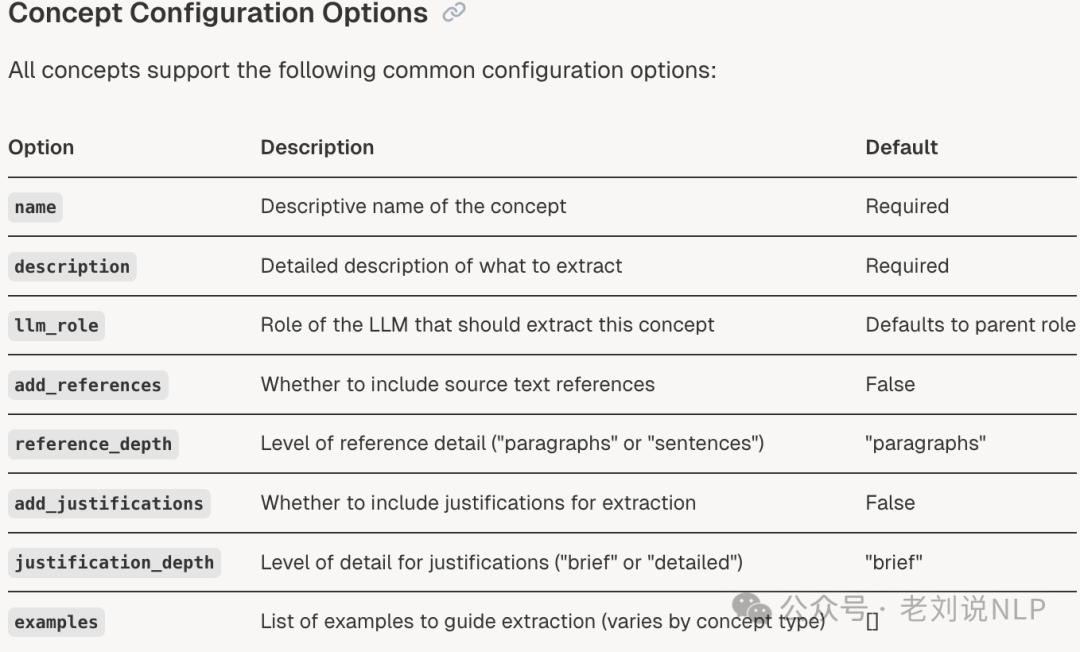1080x652 pixels.
Task: Click 'Descriptive name of the concept' text
Action: [x=413, y=207]
